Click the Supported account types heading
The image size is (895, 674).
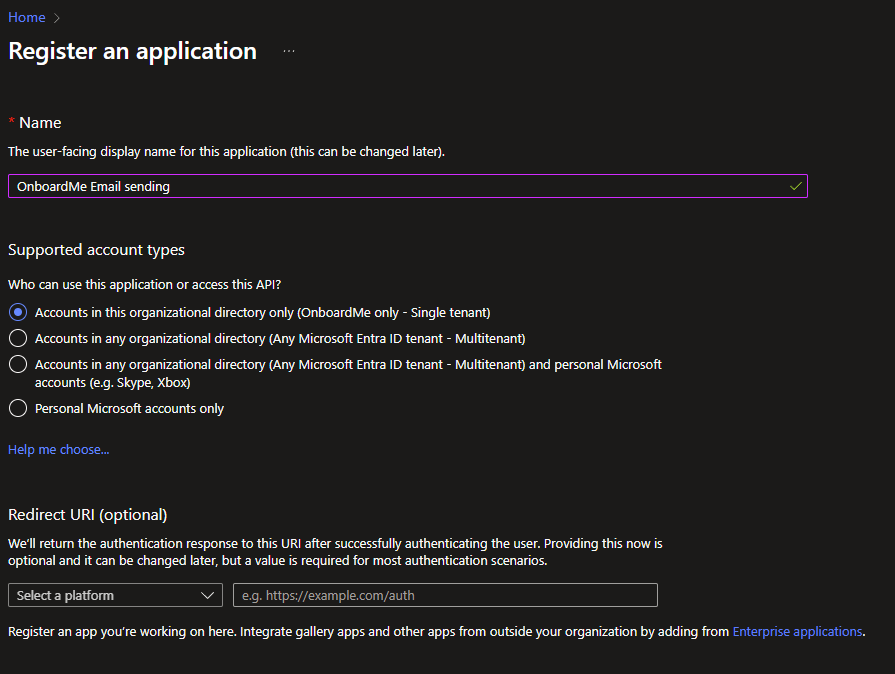coord(96,250)
